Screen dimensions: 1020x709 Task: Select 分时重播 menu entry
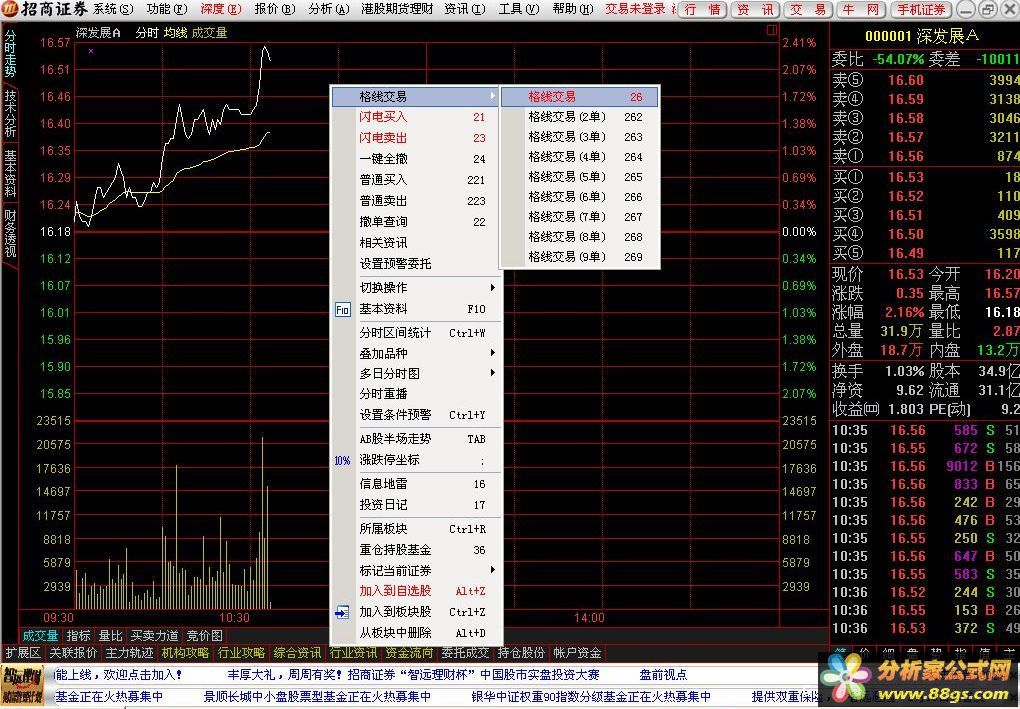pos(417,394)
